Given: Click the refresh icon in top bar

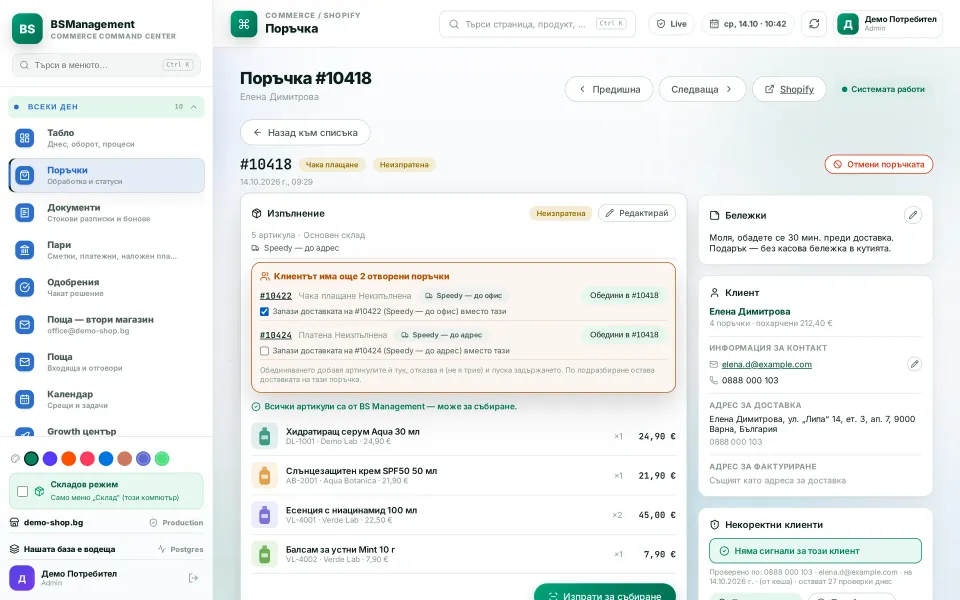Looking at the screenshot, I should (814, 24).
